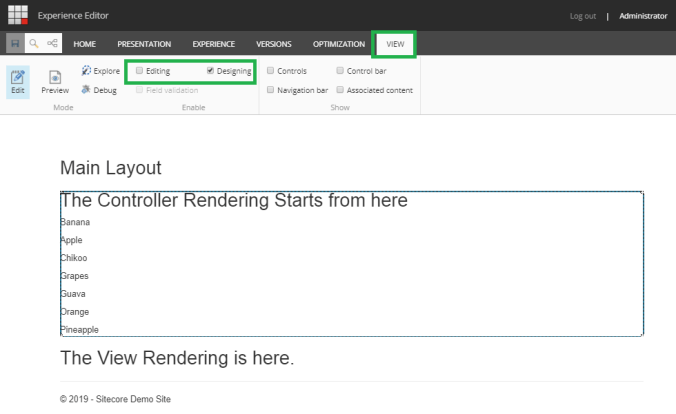The image size is (676, 414).
Task: Enable the Navigation bar checkbox
Action: [x=271, y=90]
